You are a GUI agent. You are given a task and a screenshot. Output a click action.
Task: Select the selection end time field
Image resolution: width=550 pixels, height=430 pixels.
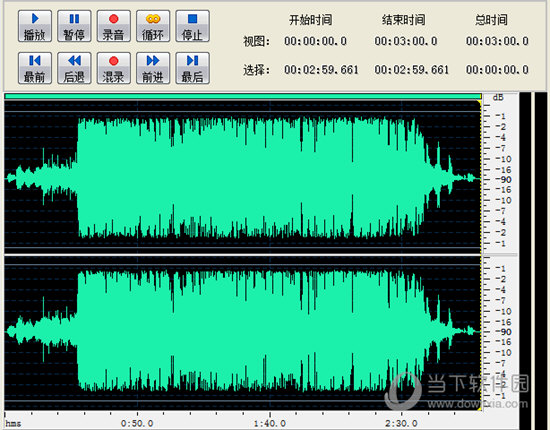(411, 69)
